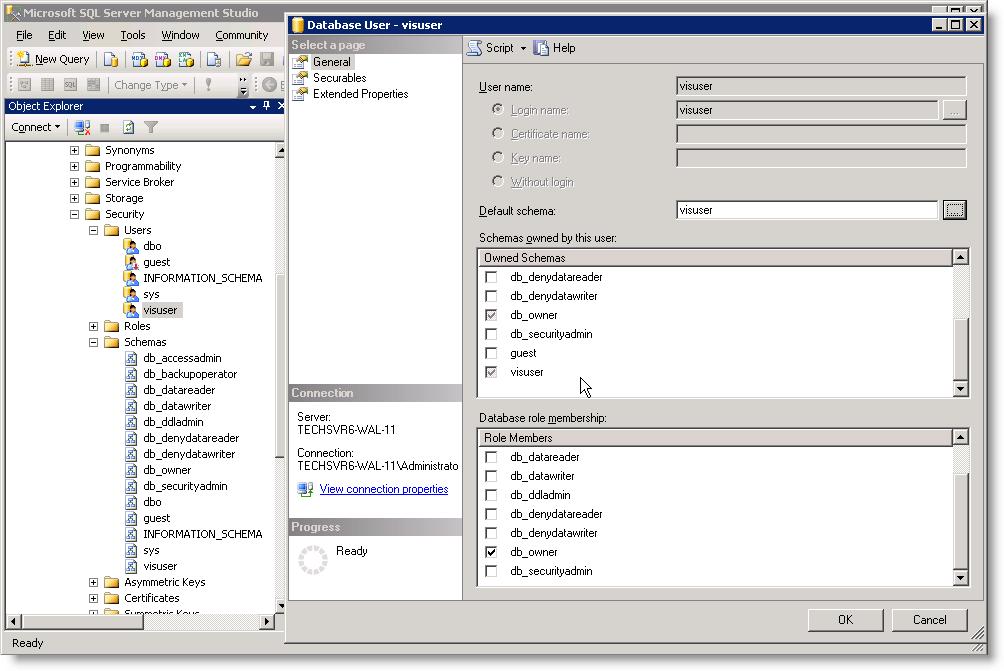Open the Tools menu
This screenshot has height=671, width=1004.
(133, 35)
